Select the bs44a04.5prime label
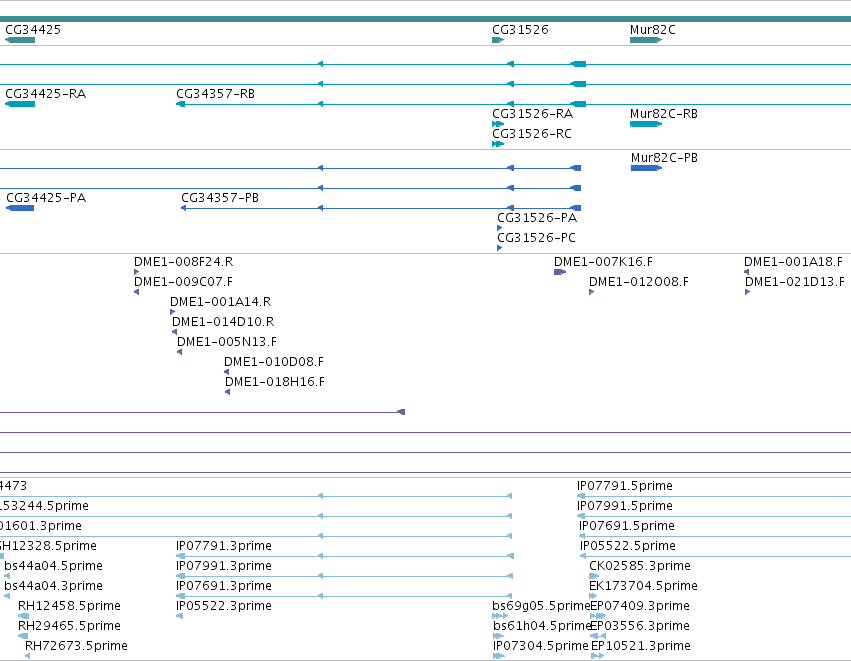The height and width of the screenshot is (661, 851). 53,566
